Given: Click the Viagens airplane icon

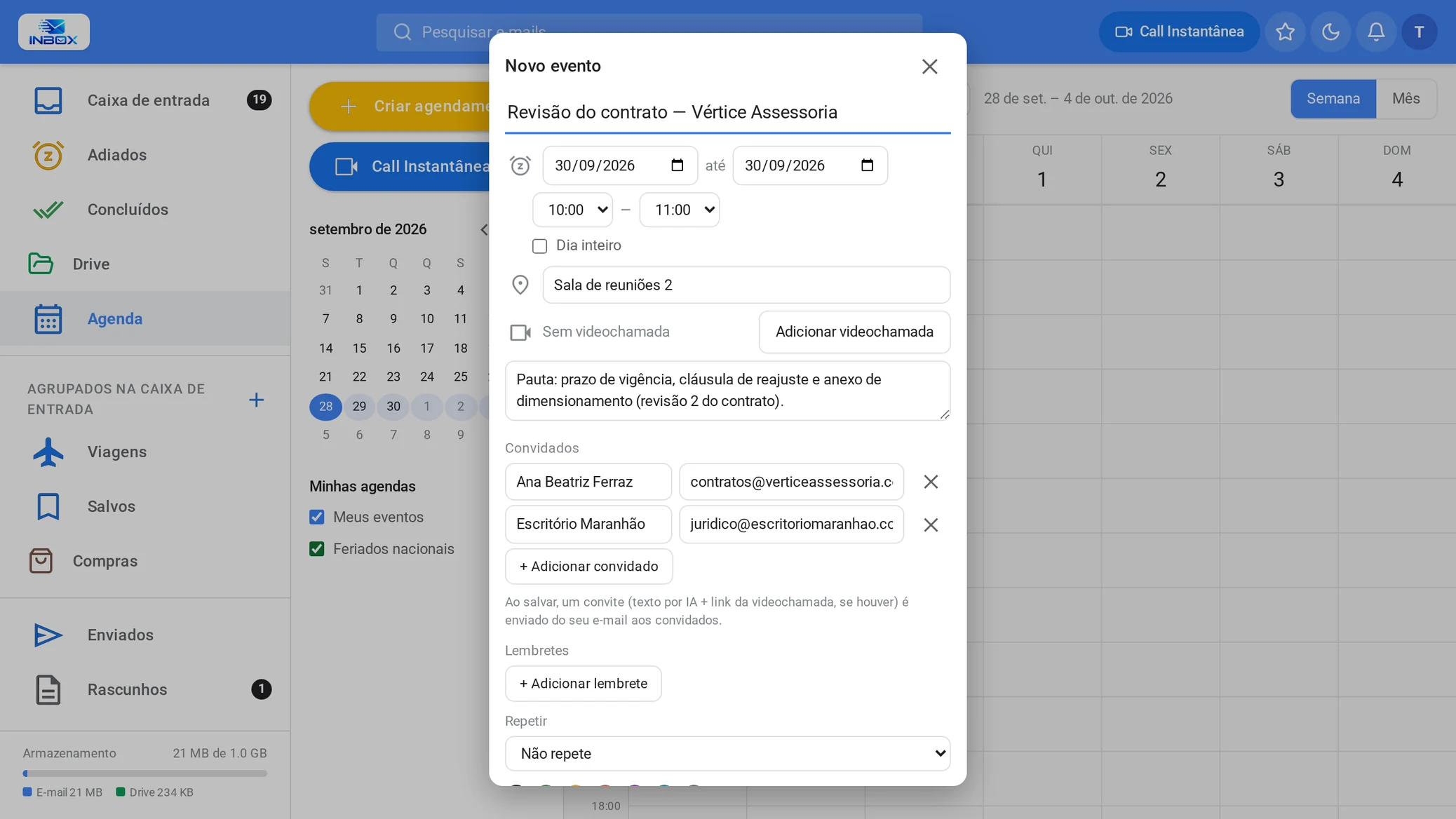Looking at the screenshot, I should coord(48,452).
